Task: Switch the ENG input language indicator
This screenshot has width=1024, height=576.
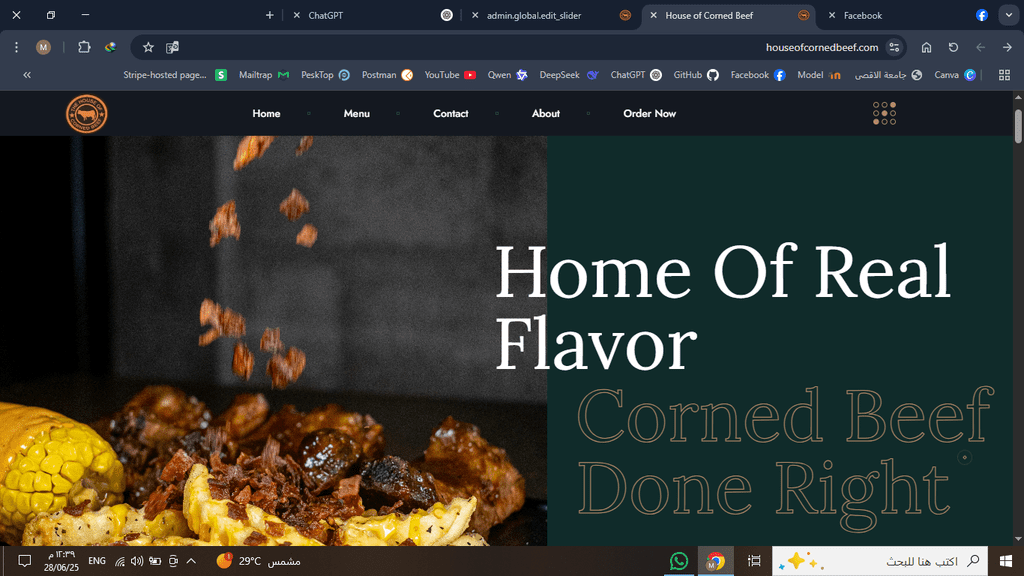Action: [x=97, y=561]
